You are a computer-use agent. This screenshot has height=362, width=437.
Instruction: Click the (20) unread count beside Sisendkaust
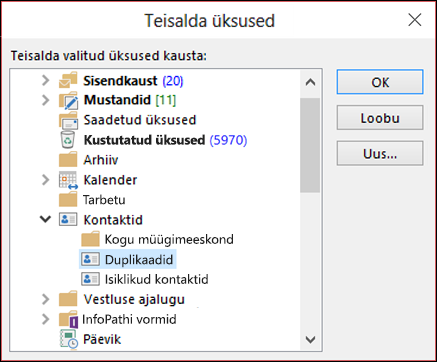(173, 81)
